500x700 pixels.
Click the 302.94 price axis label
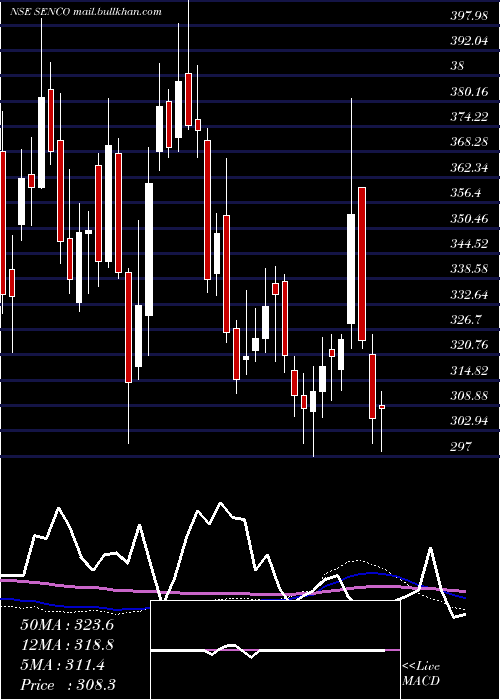click(469, 421)
